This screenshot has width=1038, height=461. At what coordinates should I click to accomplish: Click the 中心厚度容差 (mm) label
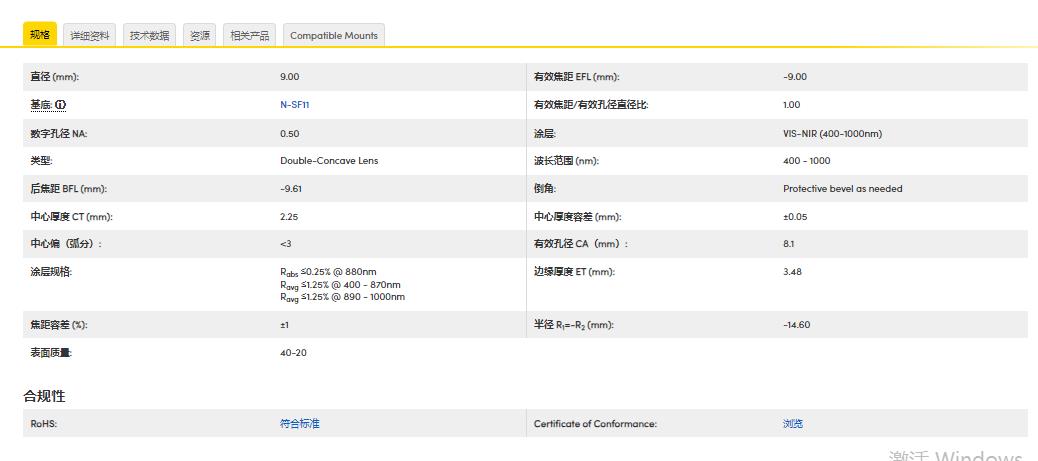point(578,217)
